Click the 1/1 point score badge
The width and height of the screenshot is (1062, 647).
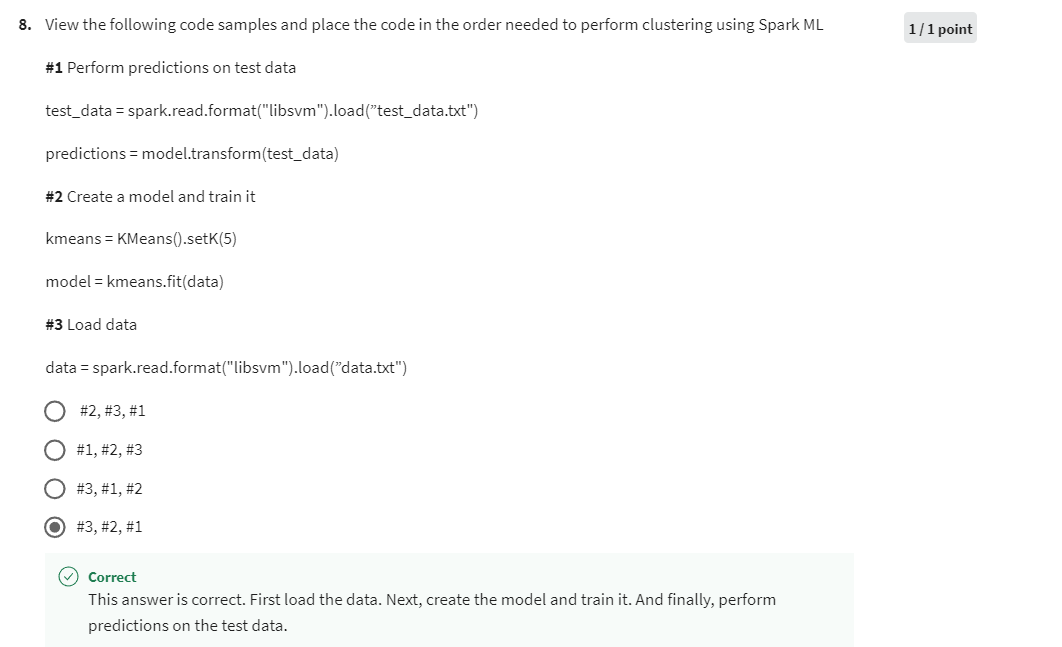(x=939, y=28)
